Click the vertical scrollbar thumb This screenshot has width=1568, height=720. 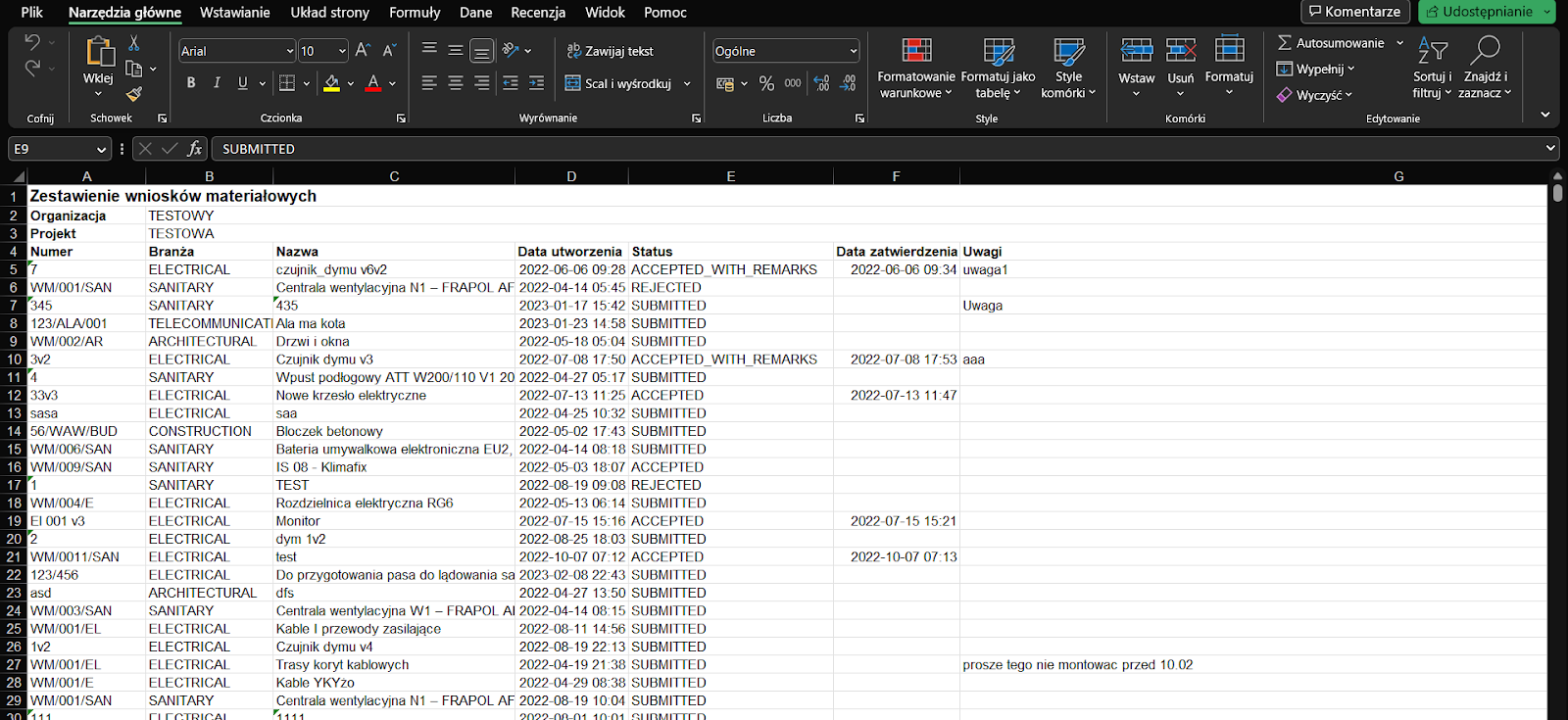pyautogui.click(x=1558, y=191)
